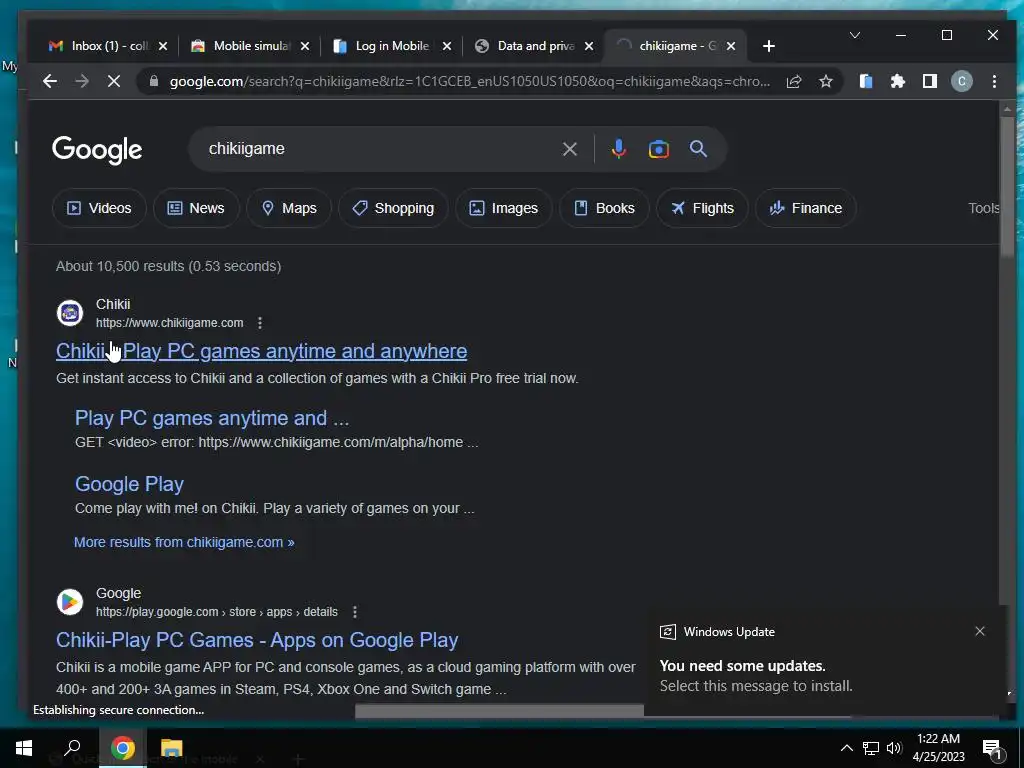
Task: Open the search Tools option
Action: point(983,208)
